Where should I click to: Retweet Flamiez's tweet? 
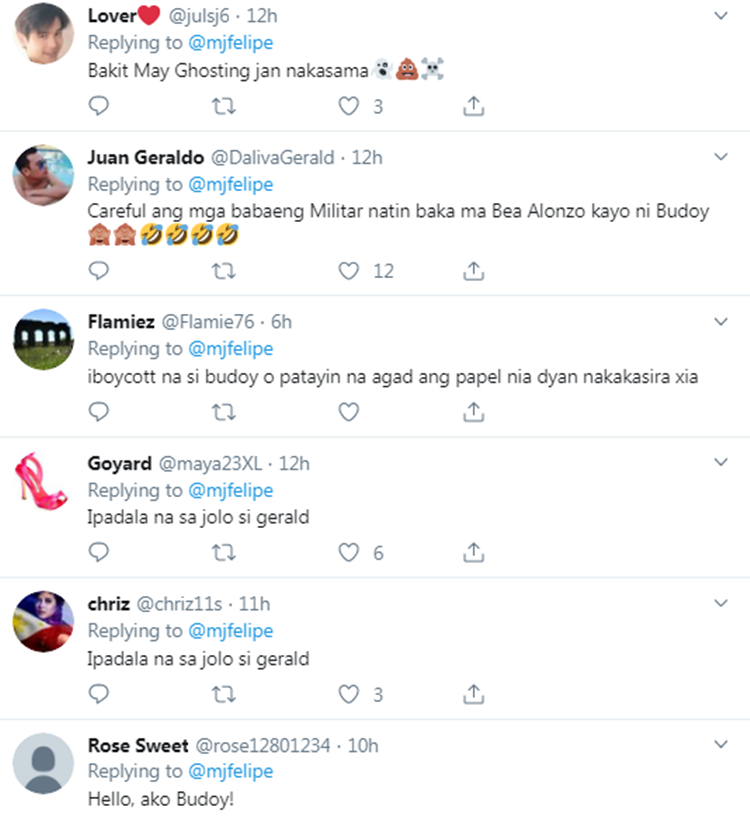point(226,411)
